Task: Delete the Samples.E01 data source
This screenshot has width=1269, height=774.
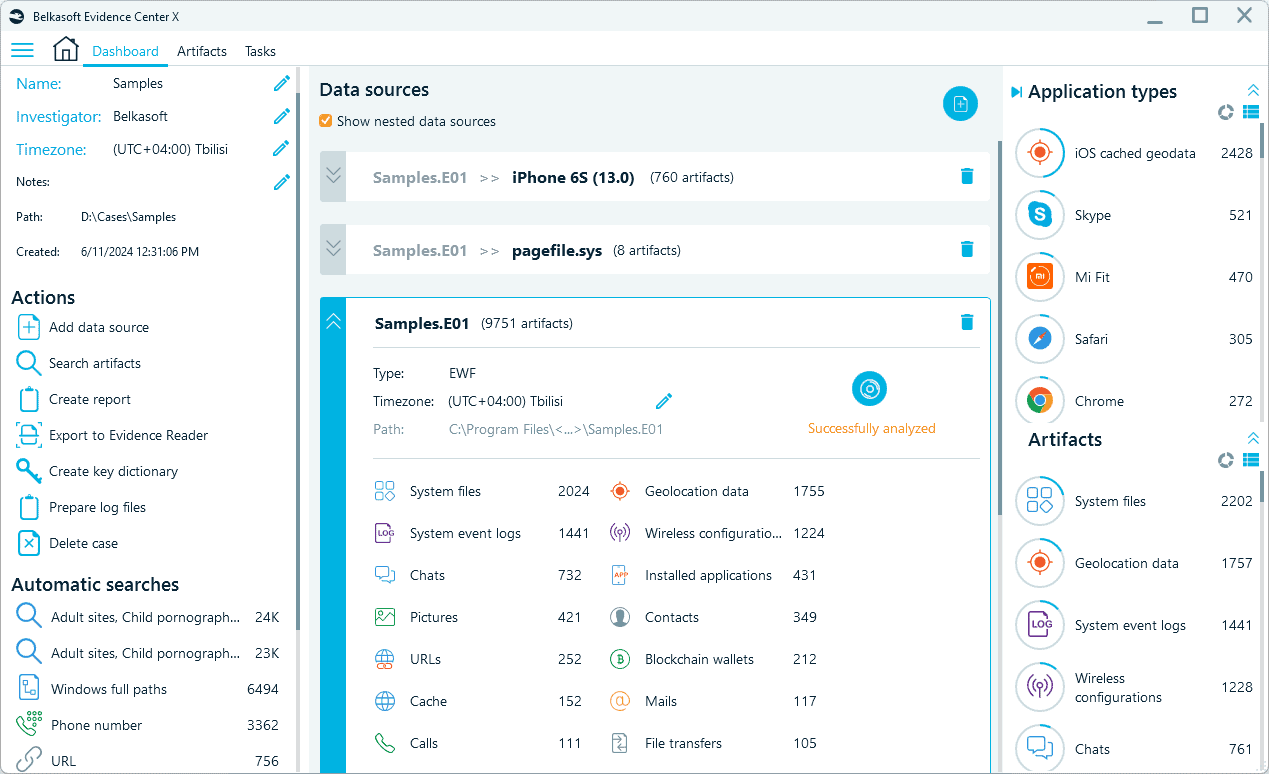Action: pos(967,322)
